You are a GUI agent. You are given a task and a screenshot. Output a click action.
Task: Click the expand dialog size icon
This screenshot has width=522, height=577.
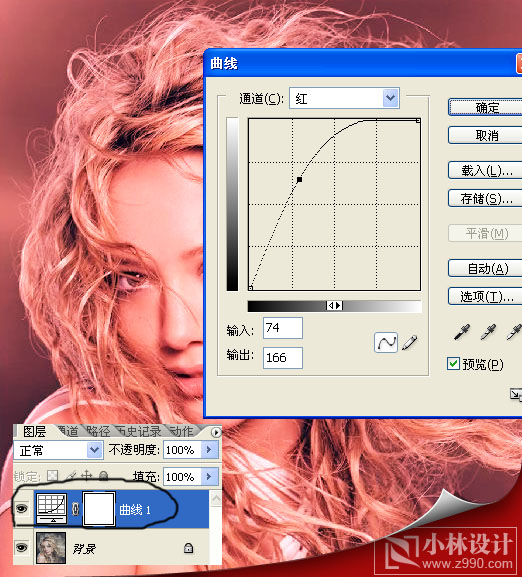516,394
